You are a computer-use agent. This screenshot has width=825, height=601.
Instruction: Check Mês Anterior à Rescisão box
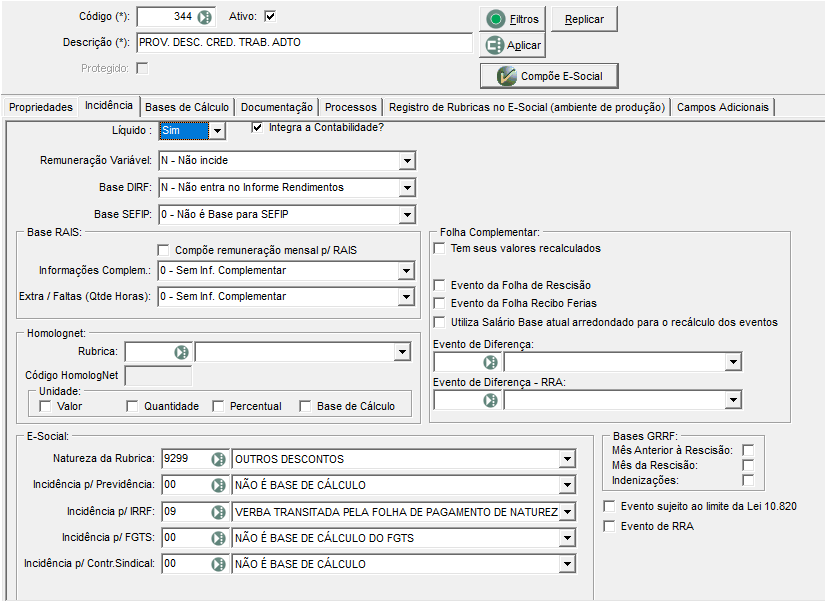(748, 450)
